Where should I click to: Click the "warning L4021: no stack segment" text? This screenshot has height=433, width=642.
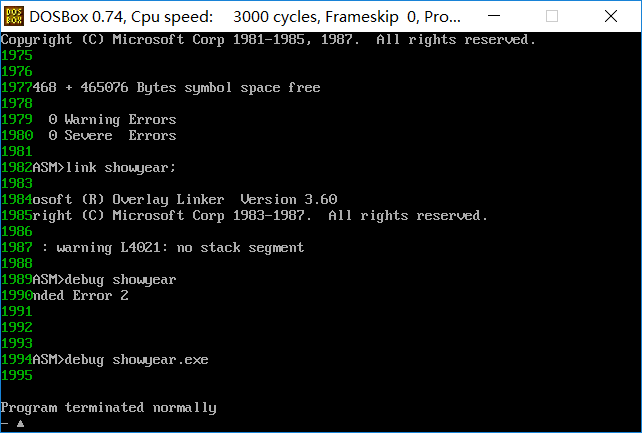point(180,248)
